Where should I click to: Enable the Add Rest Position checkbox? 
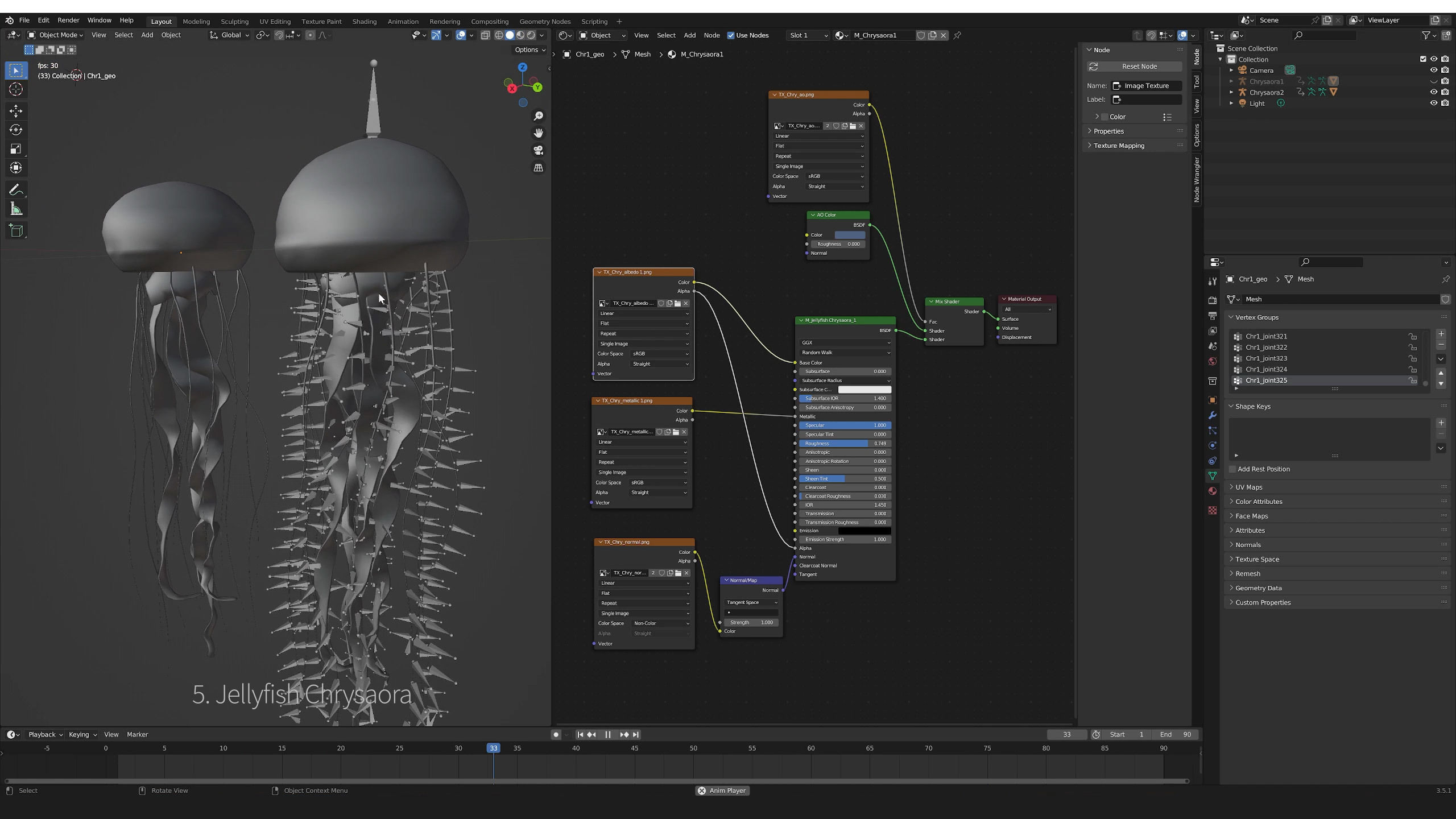pyautogui.click(x=1232, y=469)
